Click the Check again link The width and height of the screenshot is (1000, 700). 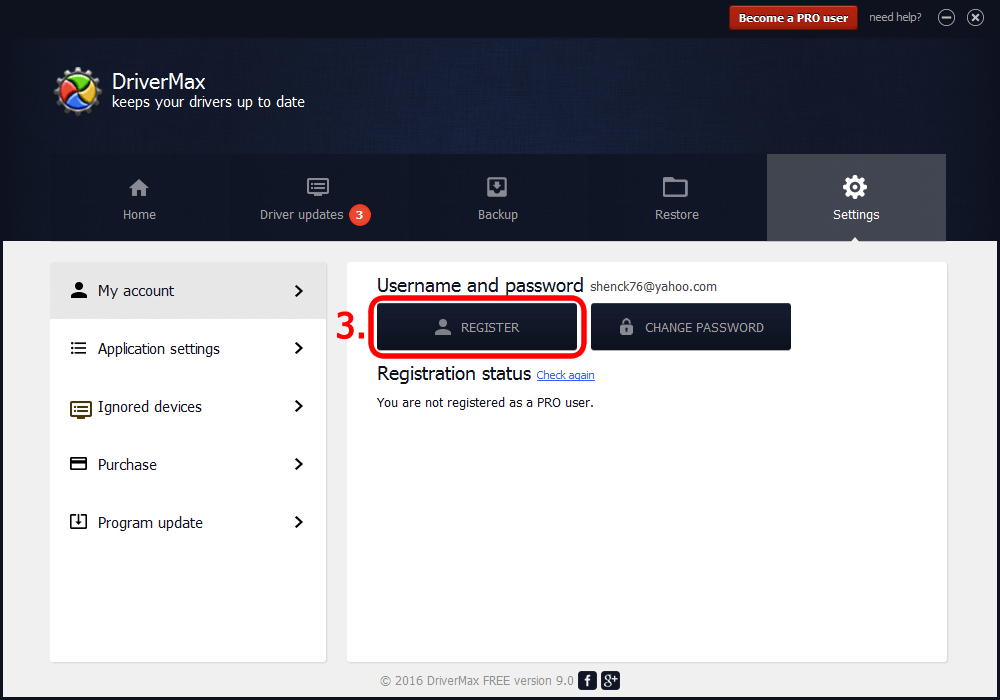click(x=565, y=375)
